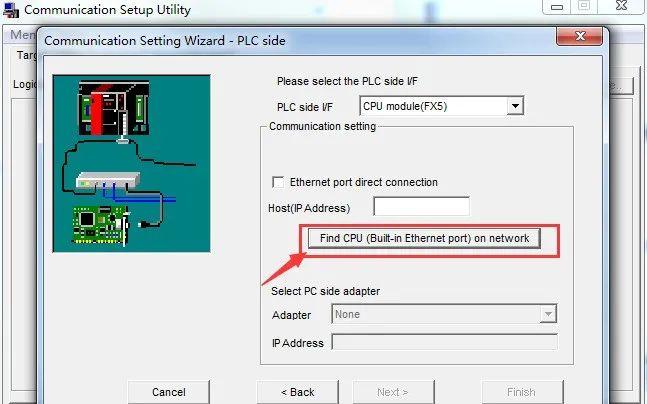Go back with the < Back button
The image size is (647, 404).
point(298,392)
